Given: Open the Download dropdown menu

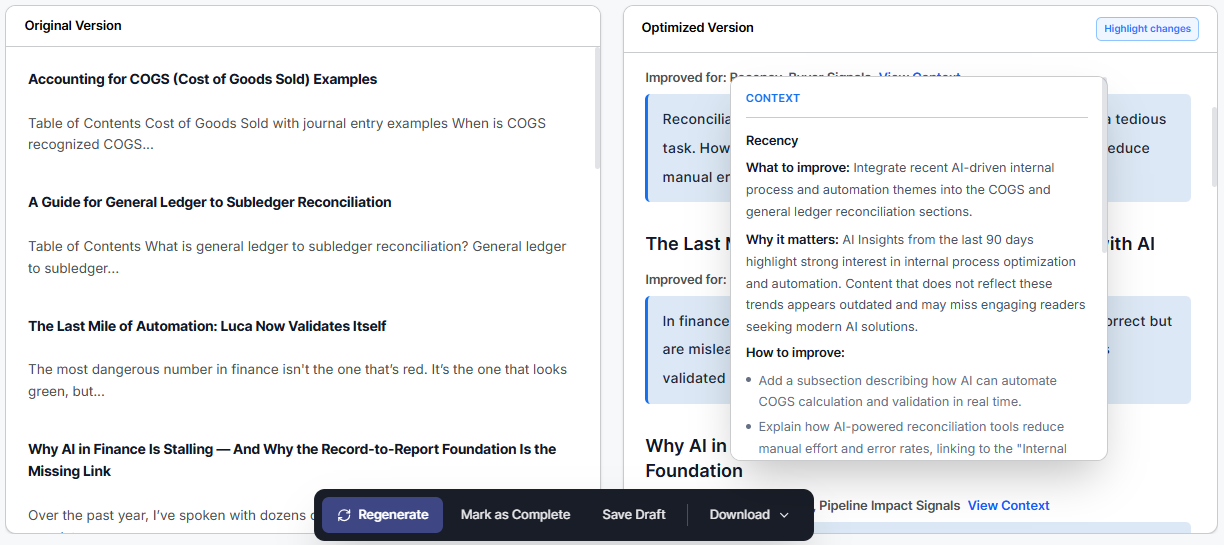Looking at the screenshot, I should (x=749, y=515).
